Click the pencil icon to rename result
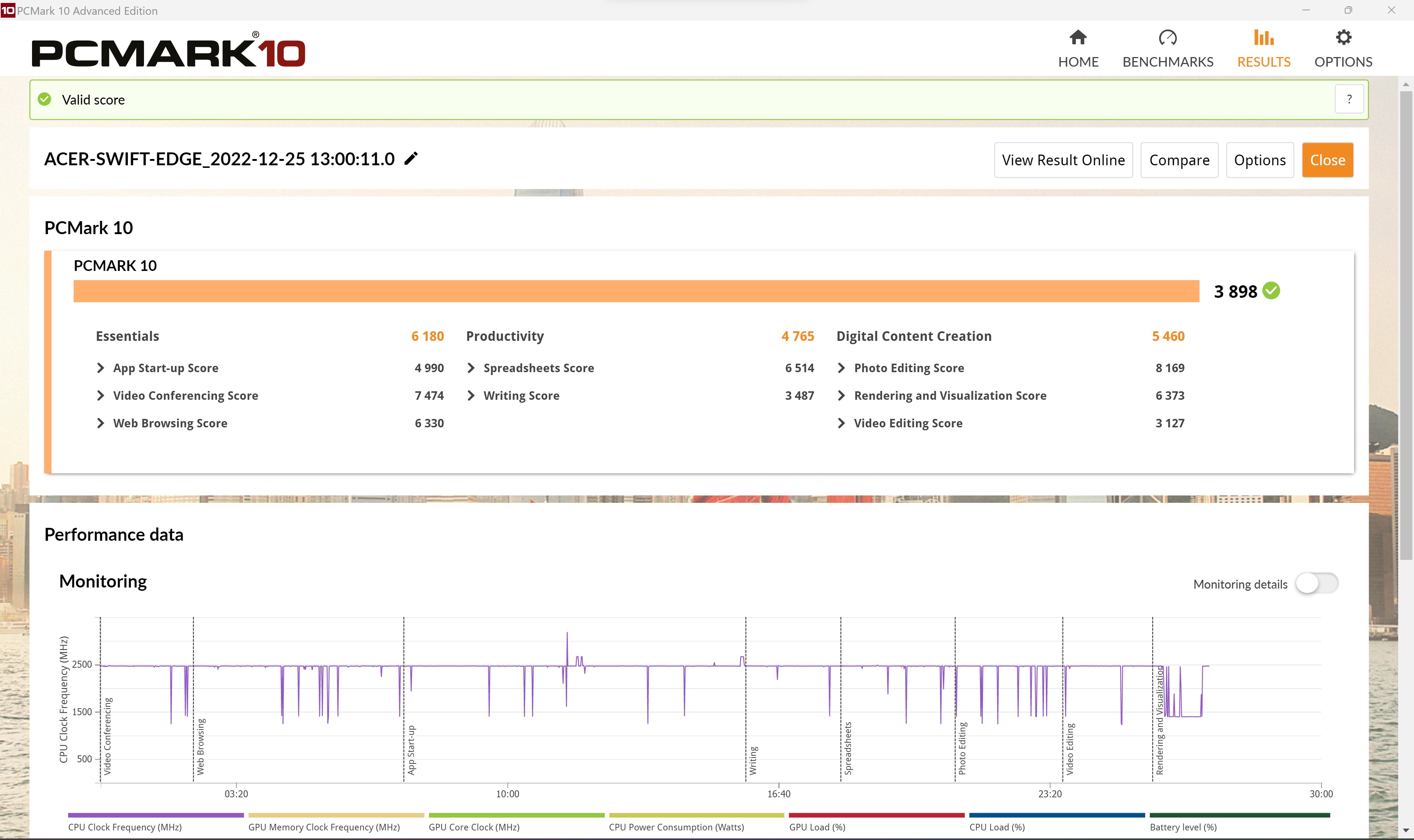This screenshot has height=840, width=1414. [411, 159]
